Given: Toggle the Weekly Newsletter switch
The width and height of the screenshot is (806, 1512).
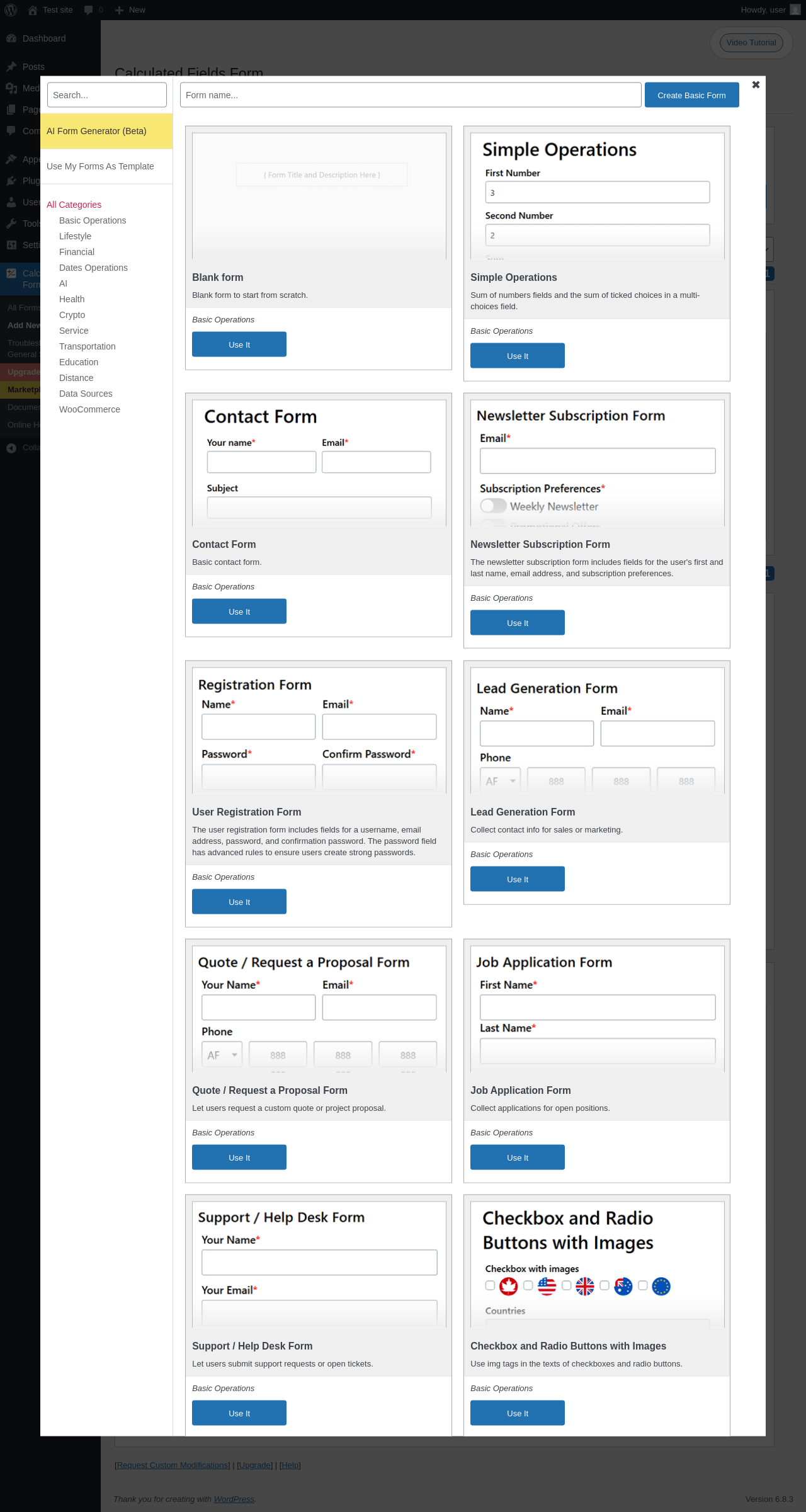Looking at the screenshot, I should pyautogui.click(x=493, y=506).
